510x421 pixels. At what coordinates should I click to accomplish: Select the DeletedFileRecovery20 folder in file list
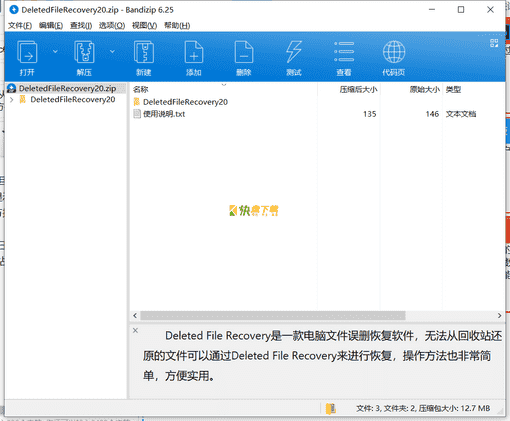pos(185,102)
